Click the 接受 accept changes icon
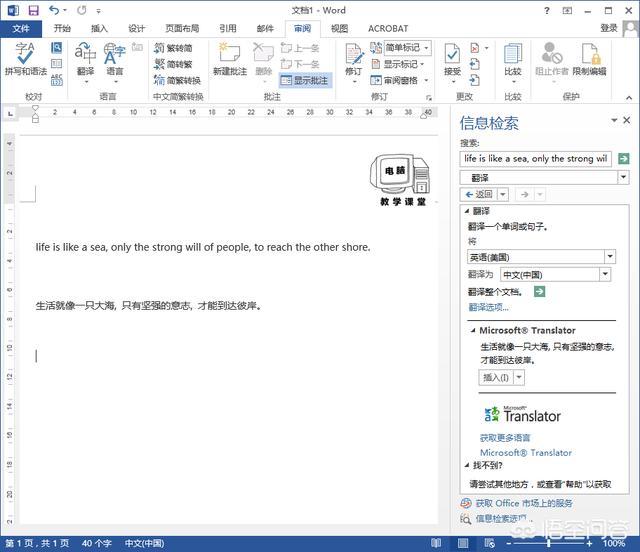The image size is (640, 552). [452, 58]
